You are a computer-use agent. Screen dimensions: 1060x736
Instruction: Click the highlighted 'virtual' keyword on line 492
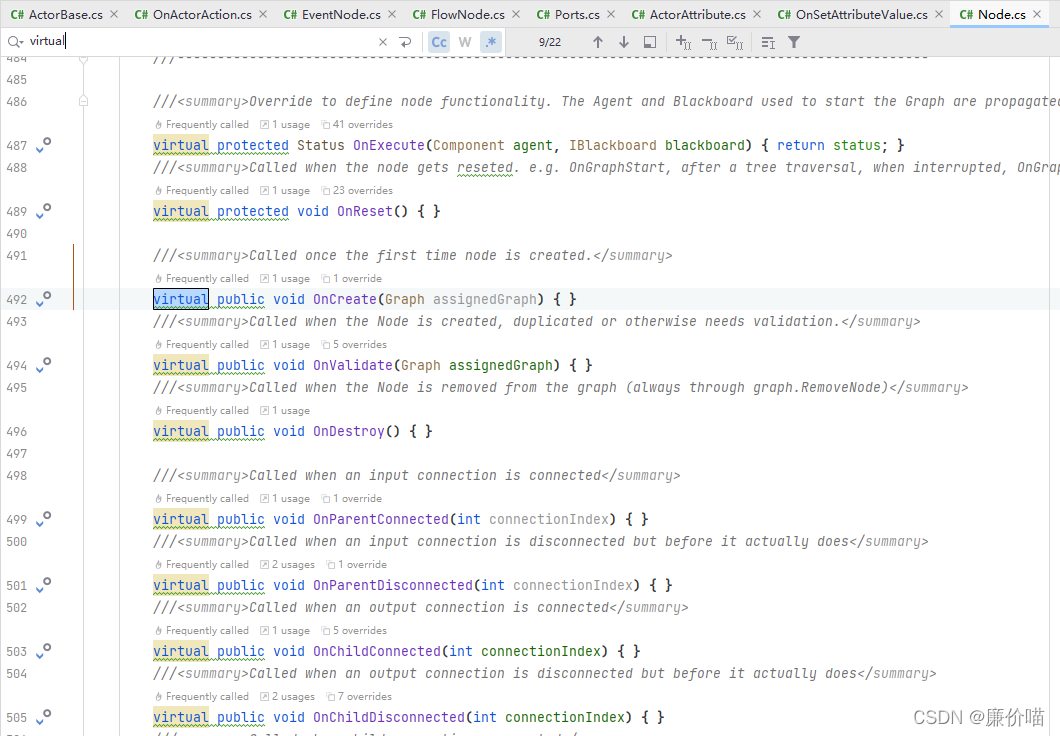click(x=180, y=299)
